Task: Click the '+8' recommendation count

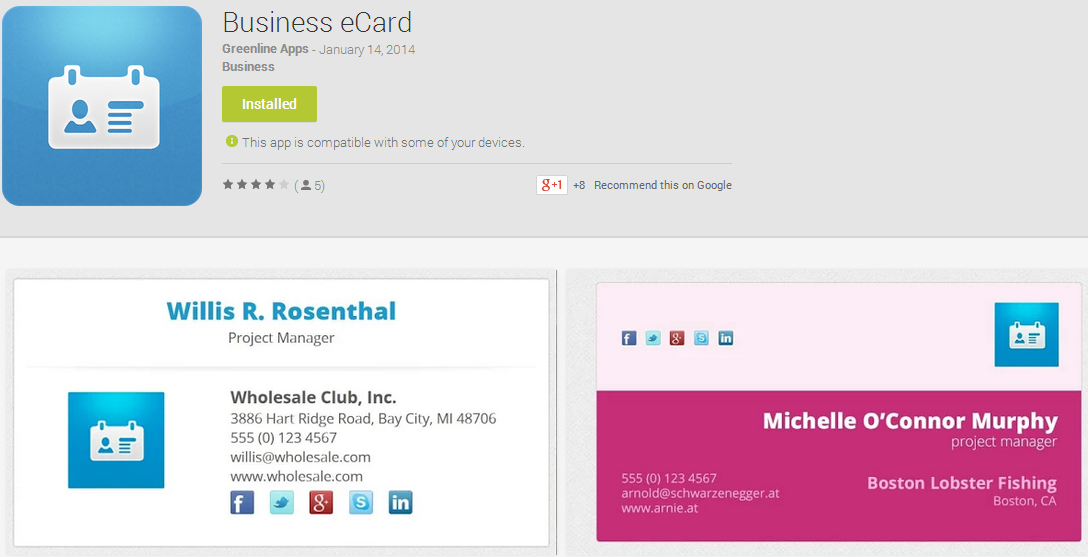Action: tap(579, 185)
